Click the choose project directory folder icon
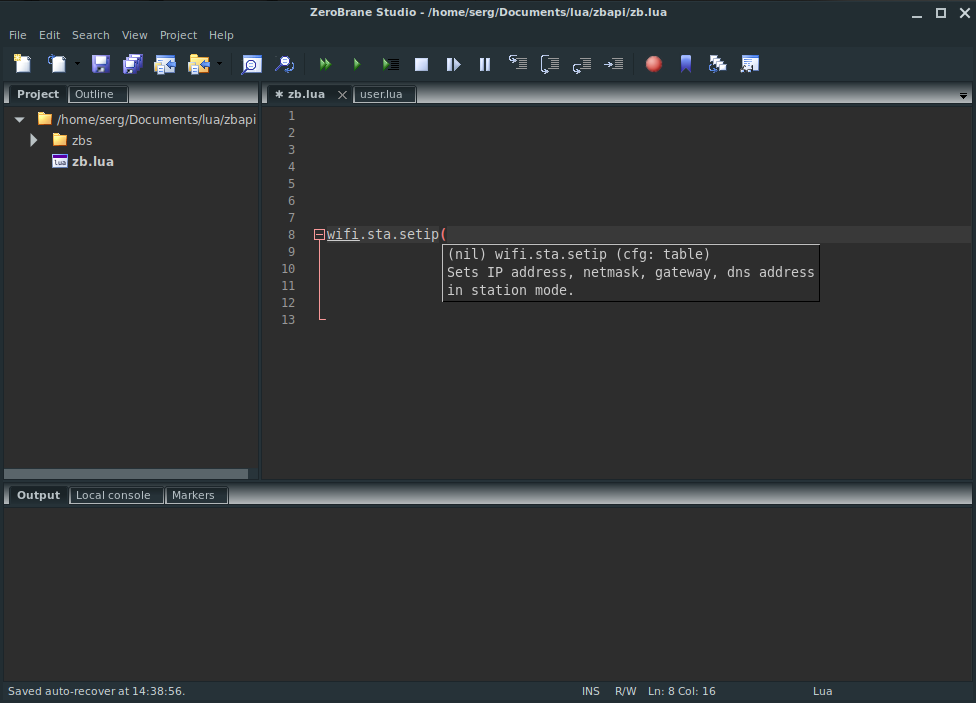This screenshot has width=976, height=703. coord(199,64)
